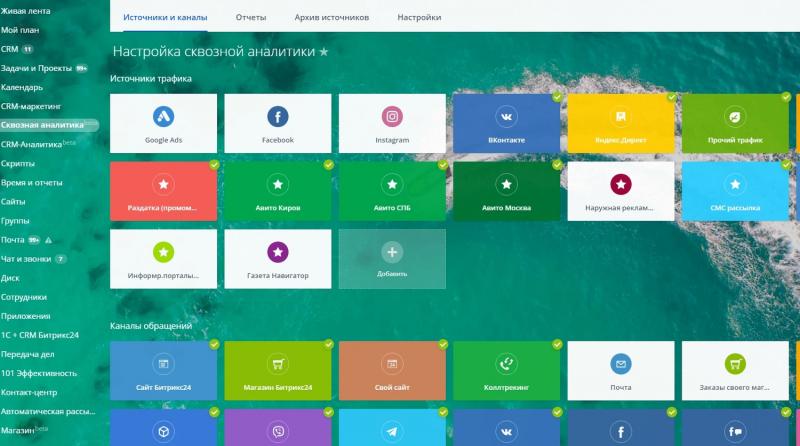The height and width of the screenshot is (446, 800).
Task: Open the Коллтрекинг channel tile
Action: coord(506,370)
